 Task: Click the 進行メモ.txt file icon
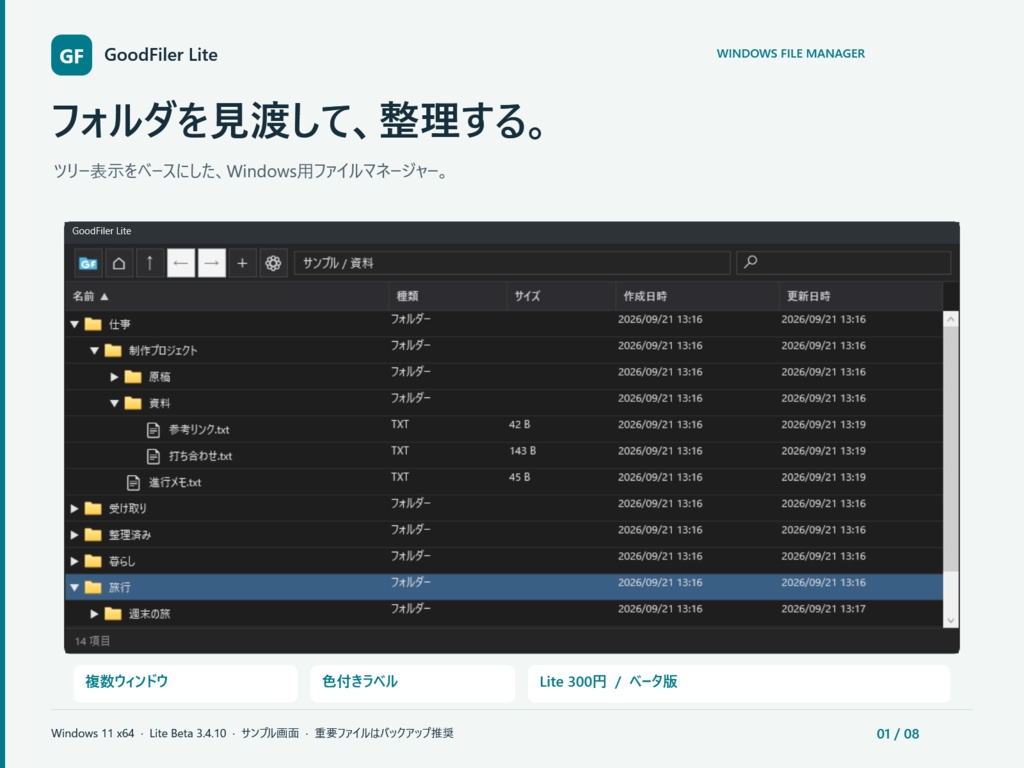pyautogui.click(x=133, y=483)
